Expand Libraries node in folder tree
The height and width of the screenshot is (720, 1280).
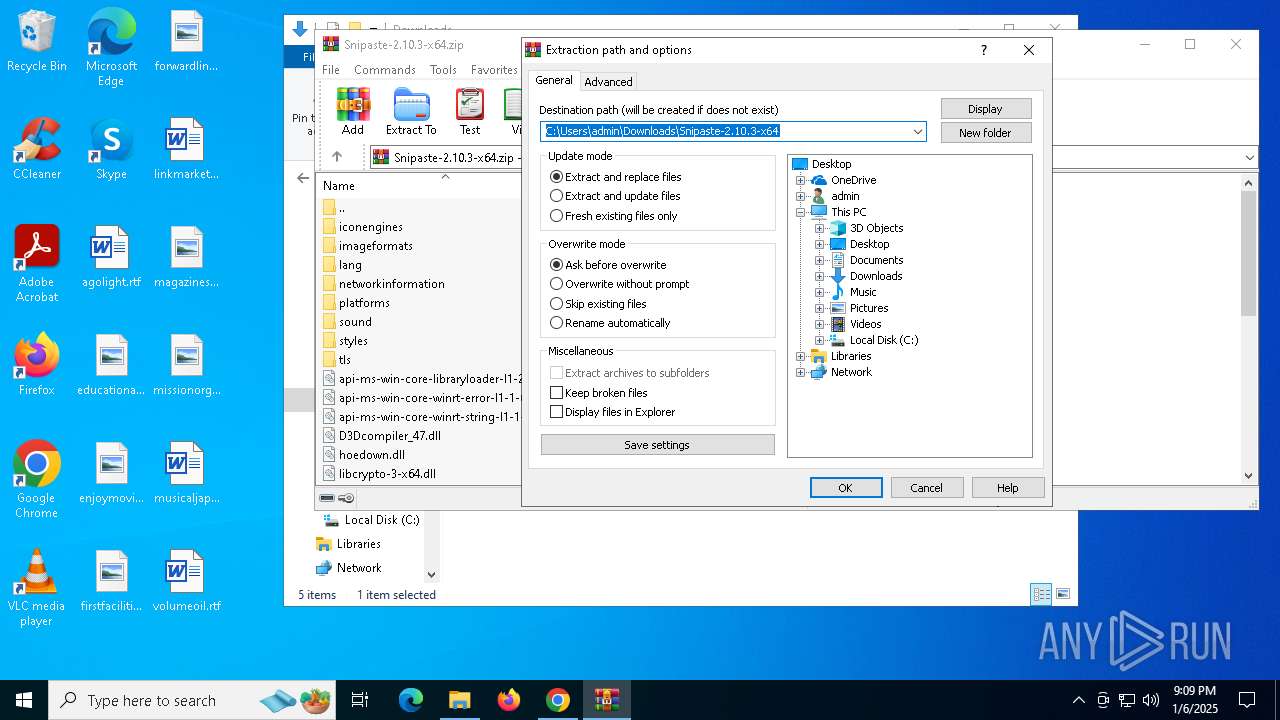(800, 356)
